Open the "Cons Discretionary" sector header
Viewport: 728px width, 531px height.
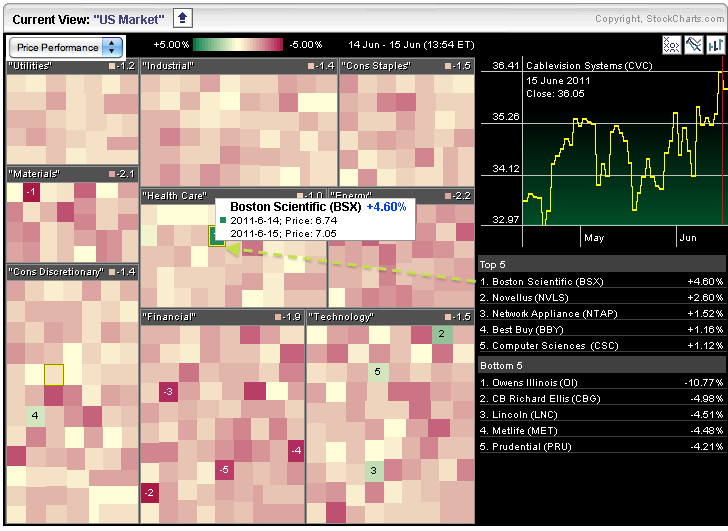(72, 272)
